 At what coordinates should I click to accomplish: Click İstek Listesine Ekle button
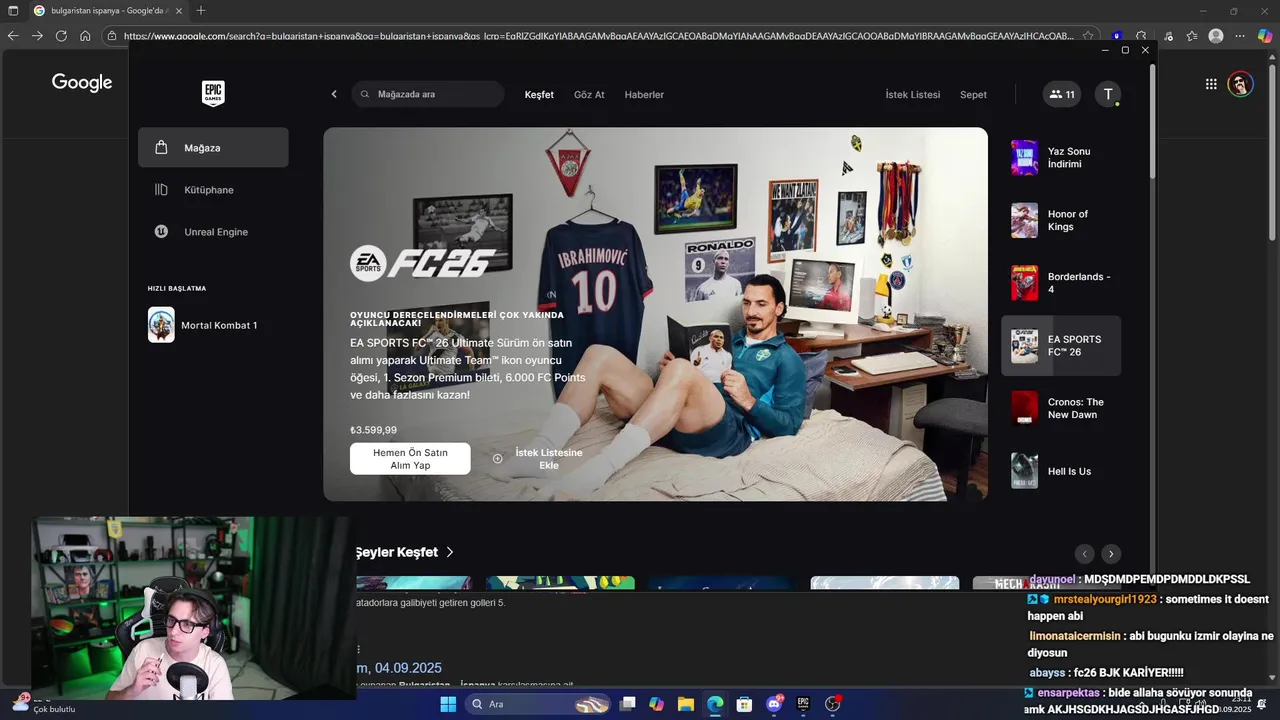(x=538, y=459)
